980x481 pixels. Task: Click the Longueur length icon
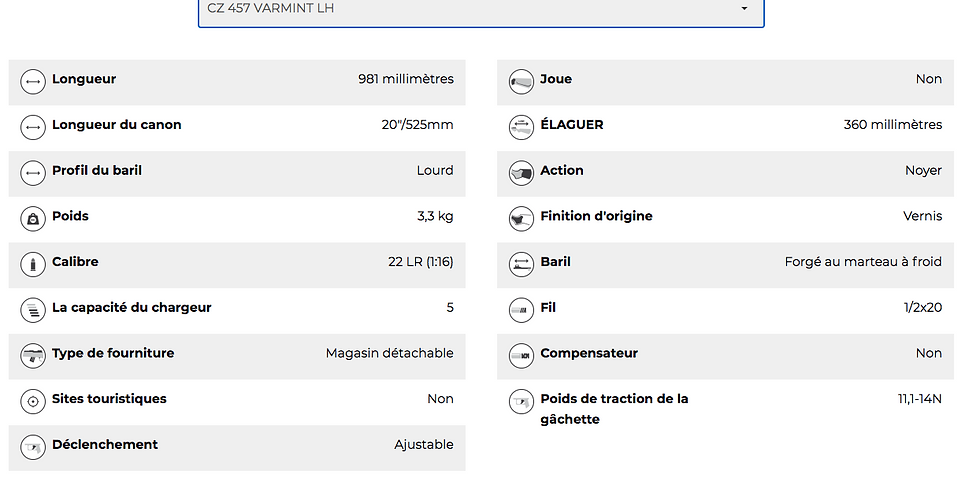(x=33, y=81)
